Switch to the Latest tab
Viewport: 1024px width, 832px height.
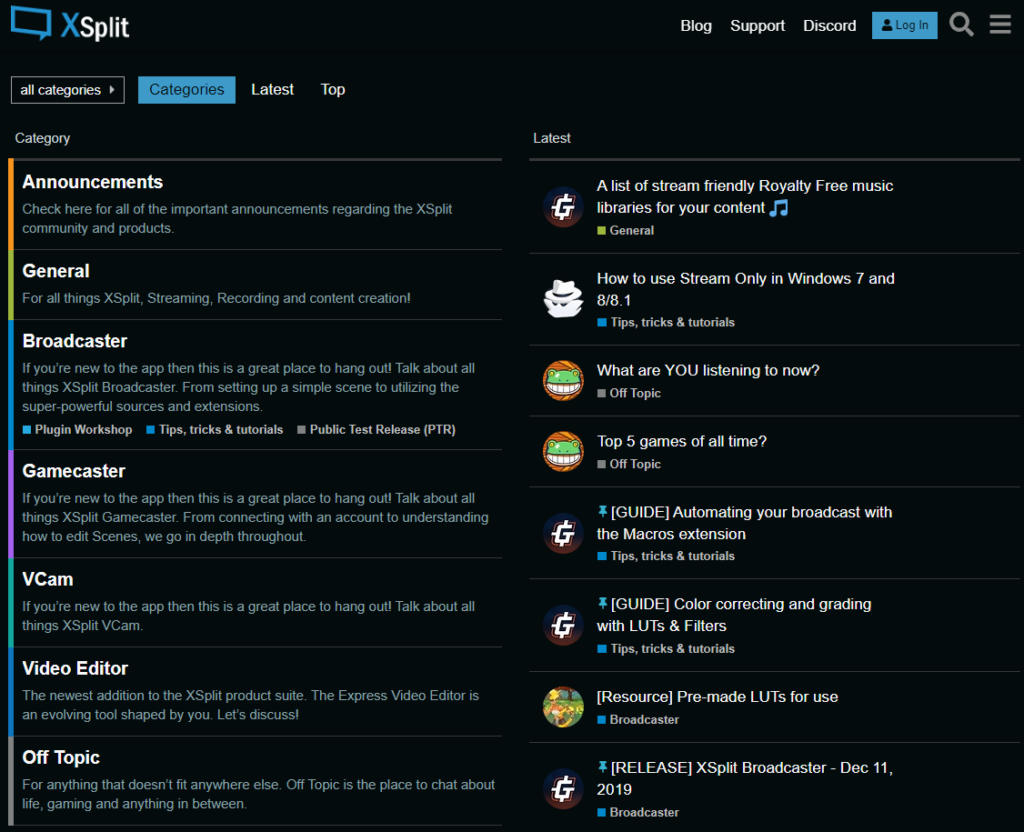click(x=272, y=89)
